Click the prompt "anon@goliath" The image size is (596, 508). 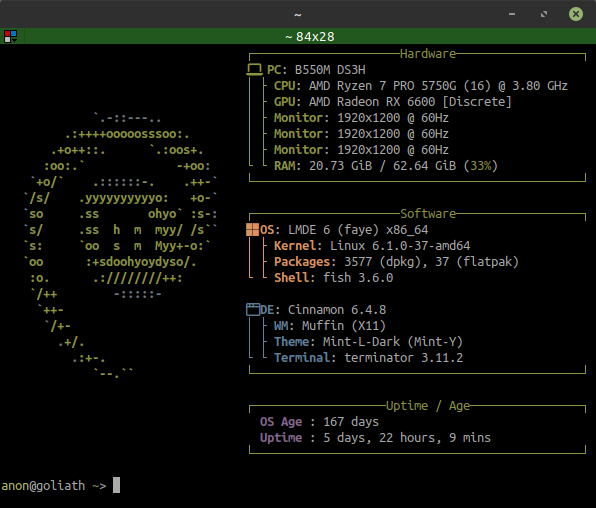pyautogui.click(x=43, y=486)
